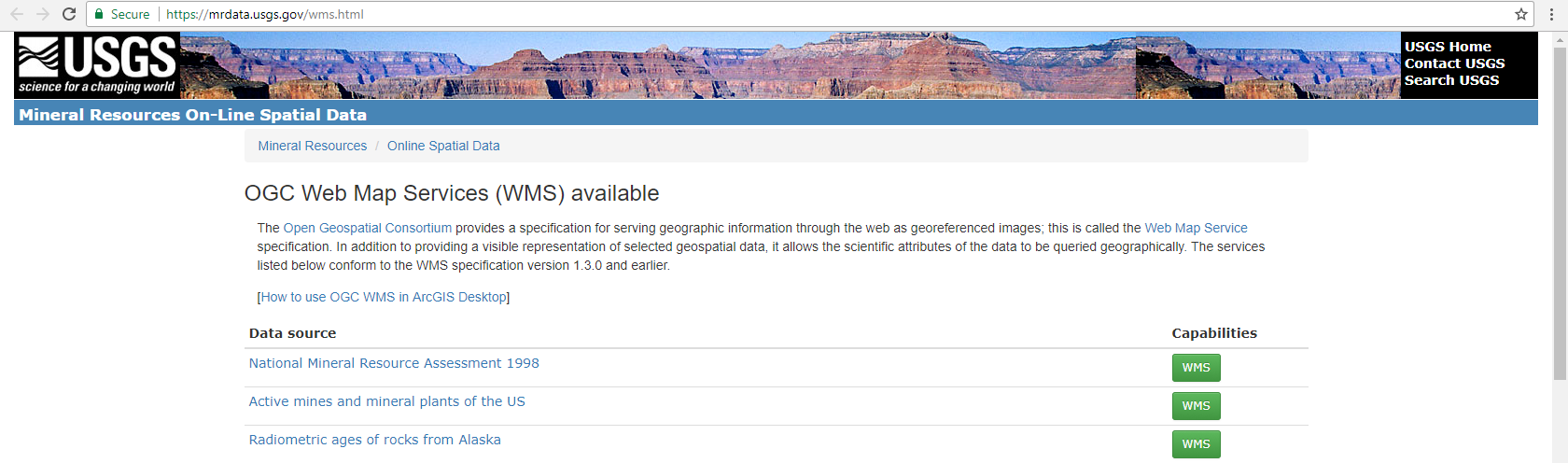
Task: Open Chrome three-dot menu
Action: (1551, 14)
